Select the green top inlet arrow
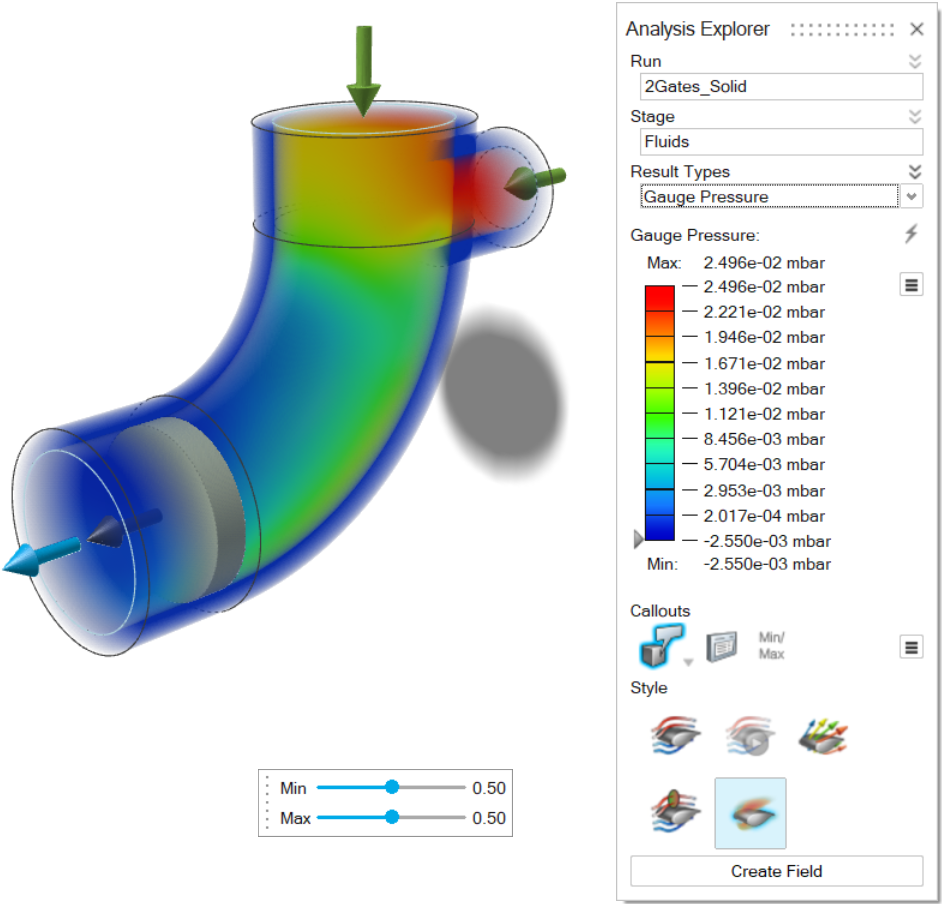942x904 pixels. 363,71
